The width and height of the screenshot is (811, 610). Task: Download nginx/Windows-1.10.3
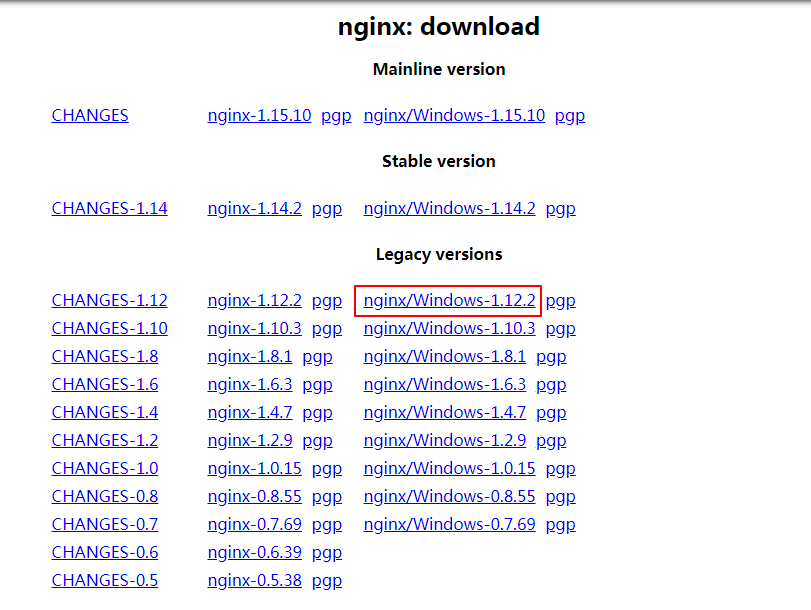(x=449, y=329)
